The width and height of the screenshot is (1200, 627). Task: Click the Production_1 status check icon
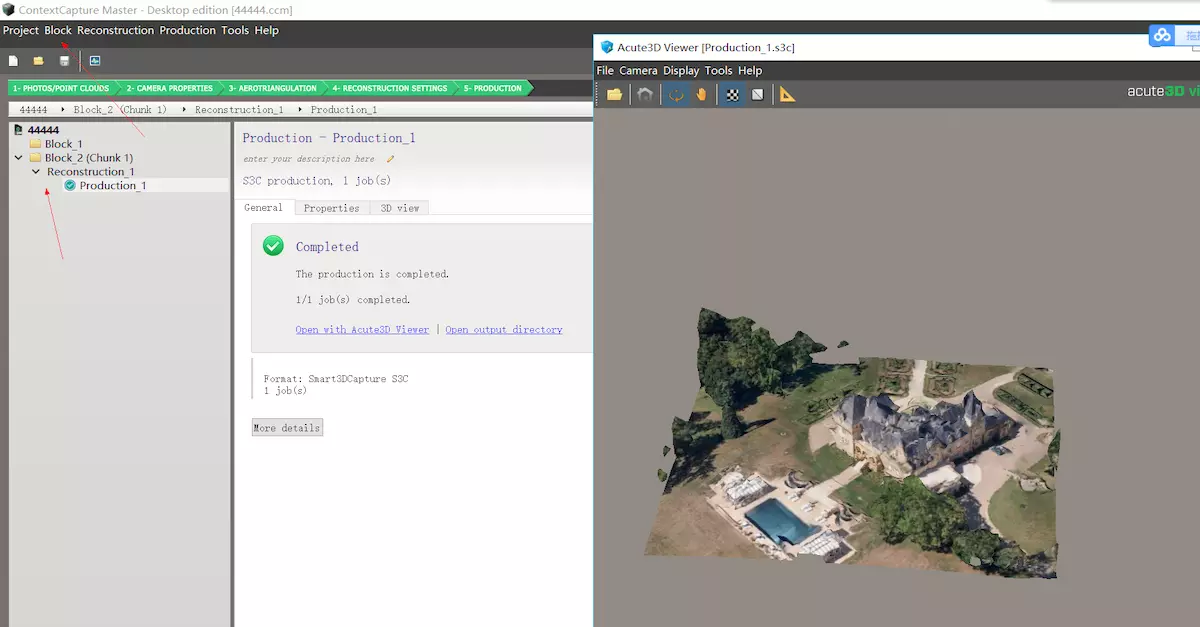[70, 185]
